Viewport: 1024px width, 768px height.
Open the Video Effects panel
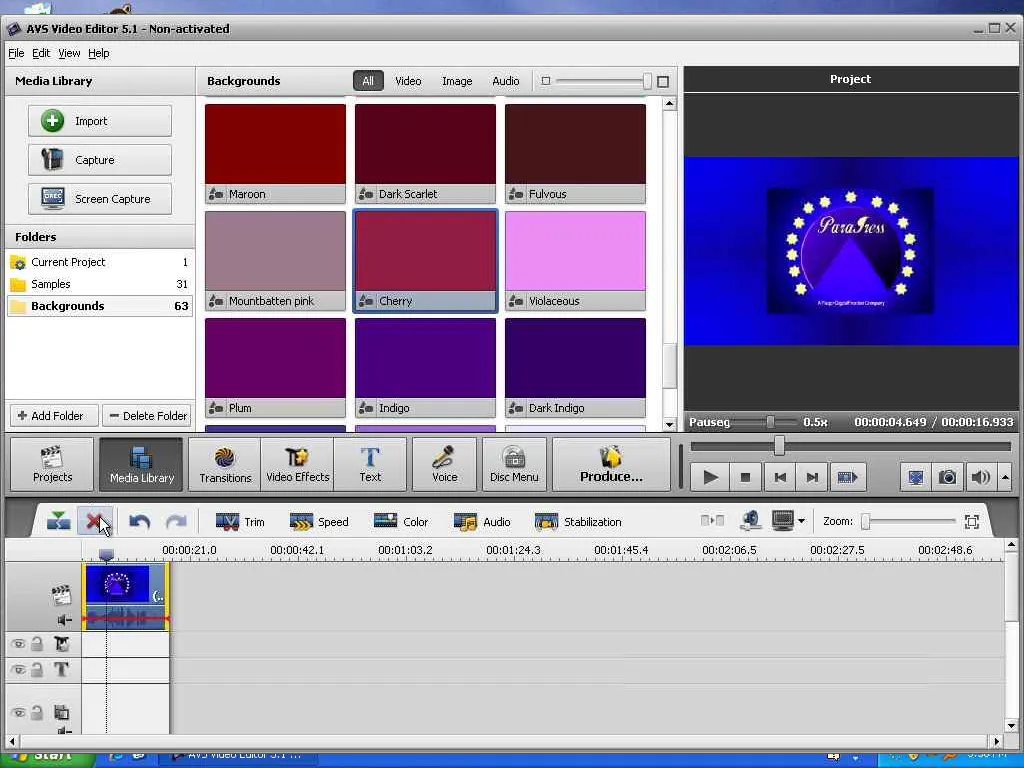coord(297,465)
